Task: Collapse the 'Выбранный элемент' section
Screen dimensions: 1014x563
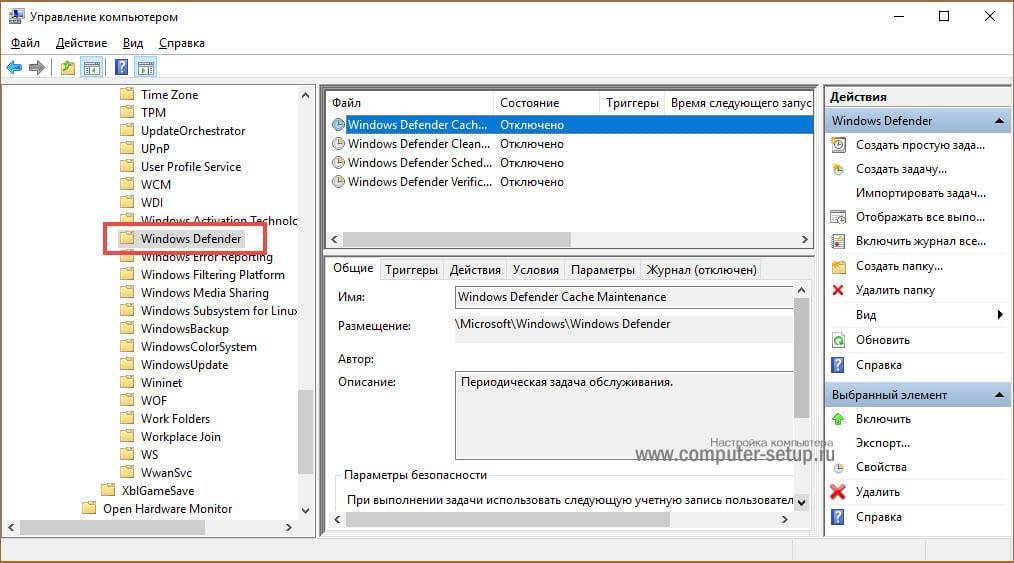Action: 999,395
